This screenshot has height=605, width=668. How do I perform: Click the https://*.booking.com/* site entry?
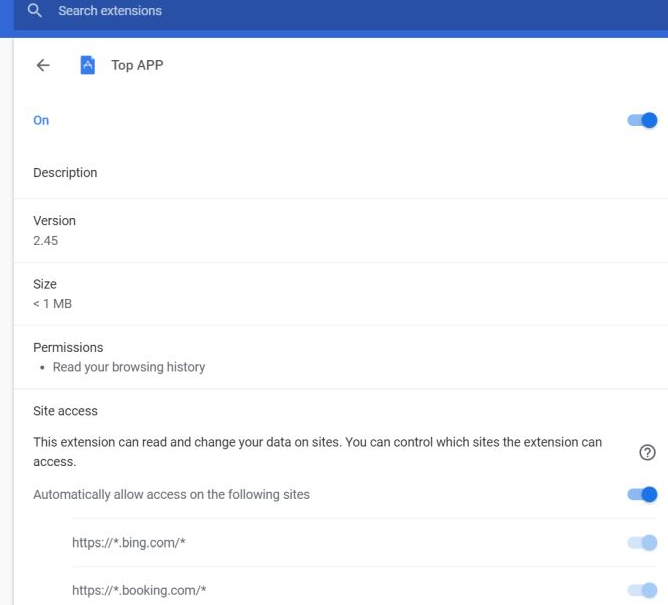coord(139,591)
